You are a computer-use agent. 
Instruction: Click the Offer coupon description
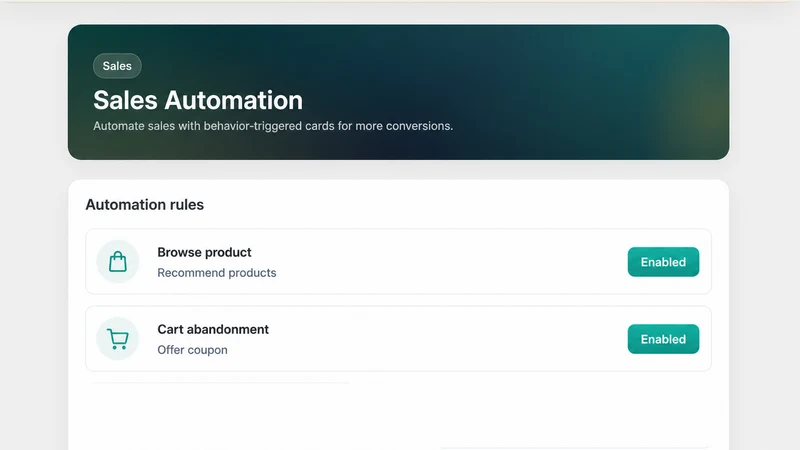[x=192, y=349]
